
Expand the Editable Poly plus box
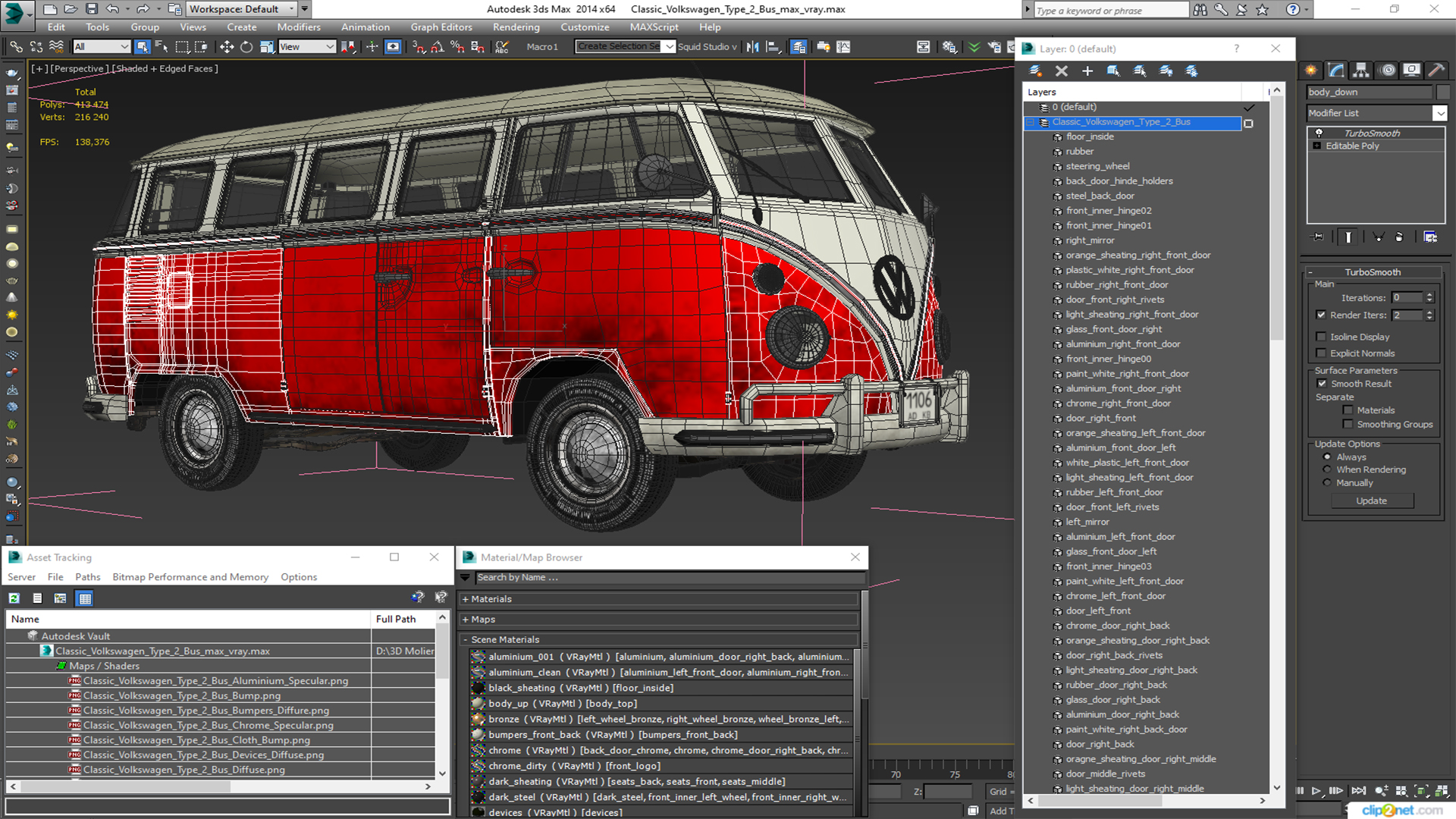pyautogui.click(x=1317, y=146)
